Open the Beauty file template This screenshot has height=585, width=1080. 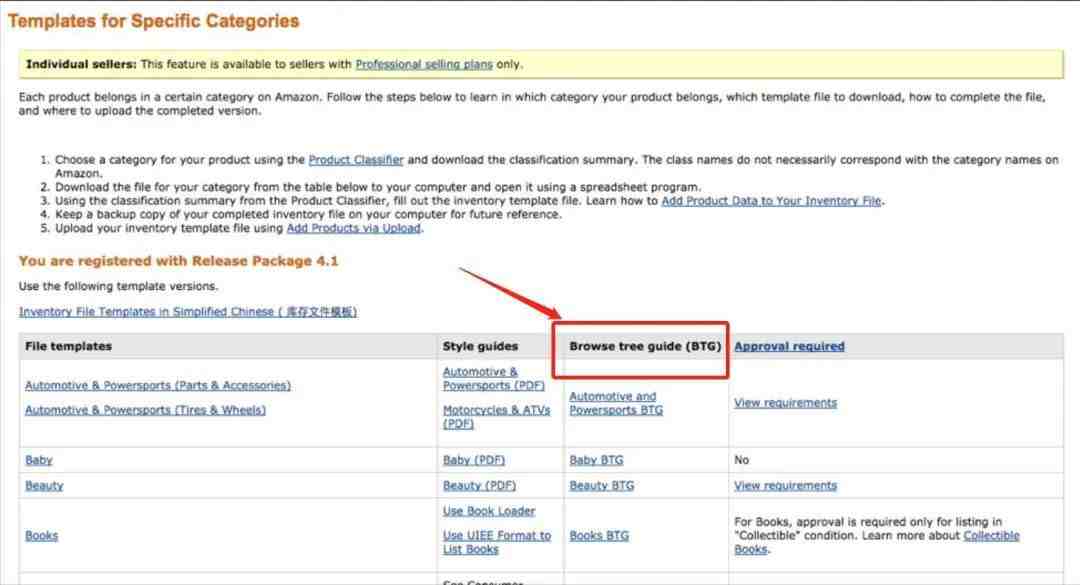[44, 486]
